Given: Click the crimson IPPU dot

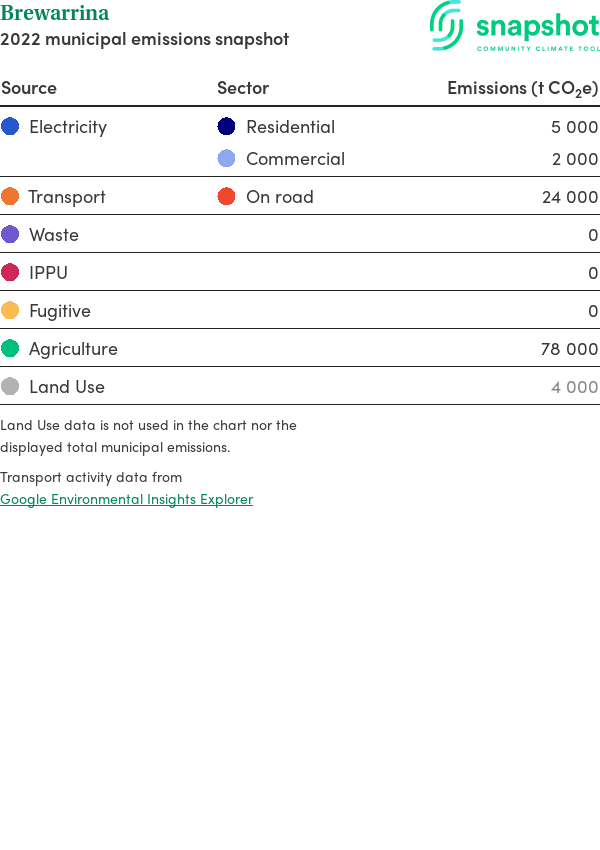Looking at the screenshot, I should 10,272.
